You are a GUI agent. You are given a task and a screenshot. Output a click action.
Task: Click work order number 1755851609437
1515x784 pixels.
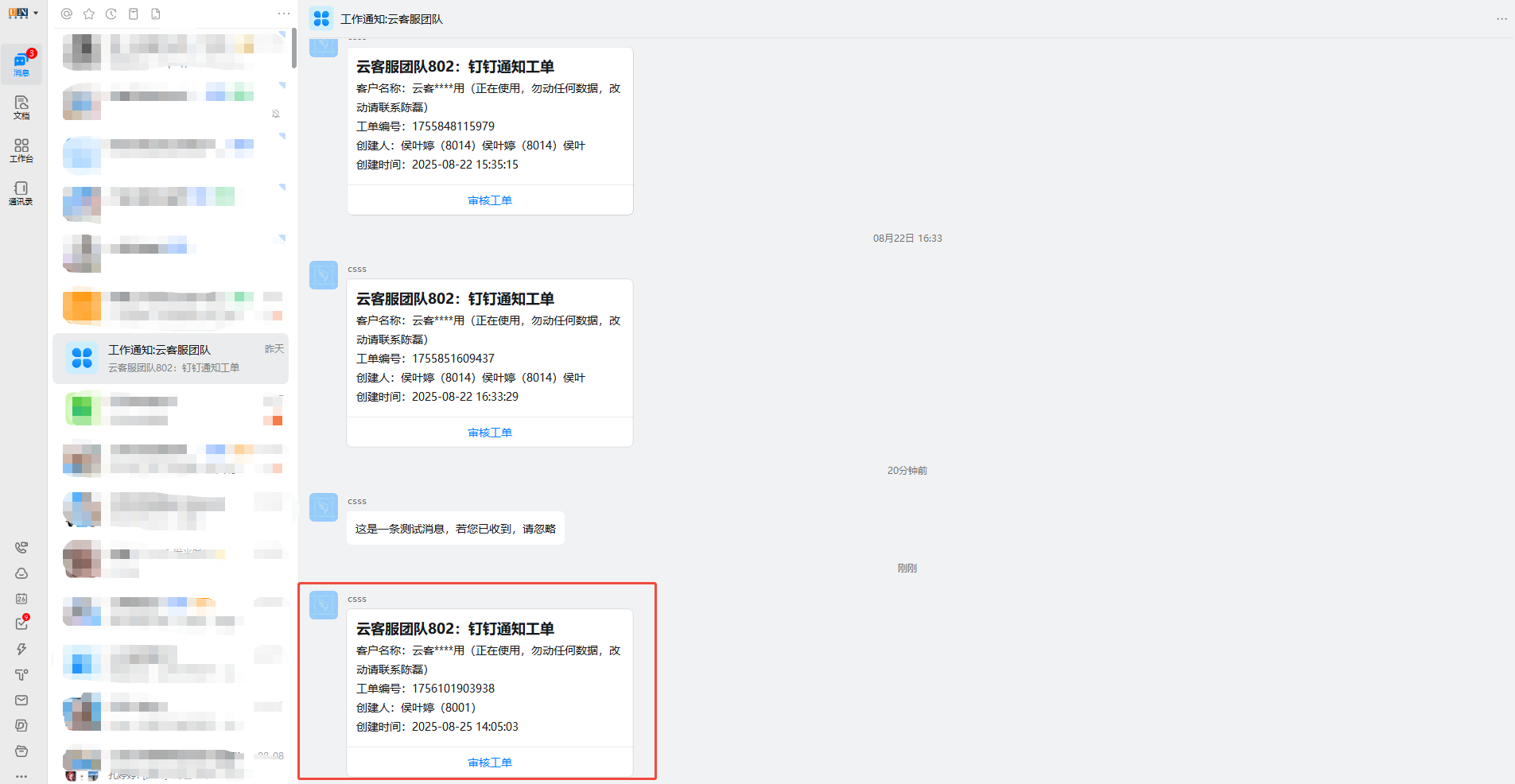[453, 359]
